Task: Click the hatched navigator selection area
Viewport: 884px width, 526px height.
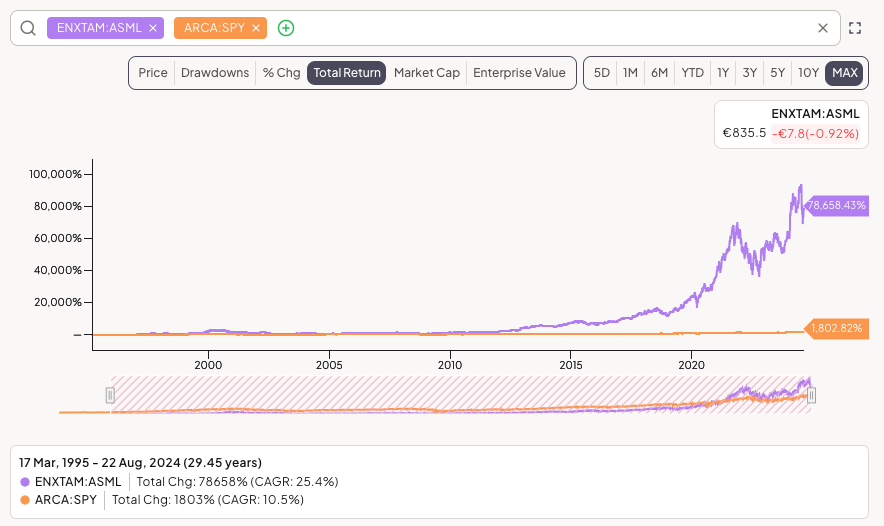Action: point(461,395)
